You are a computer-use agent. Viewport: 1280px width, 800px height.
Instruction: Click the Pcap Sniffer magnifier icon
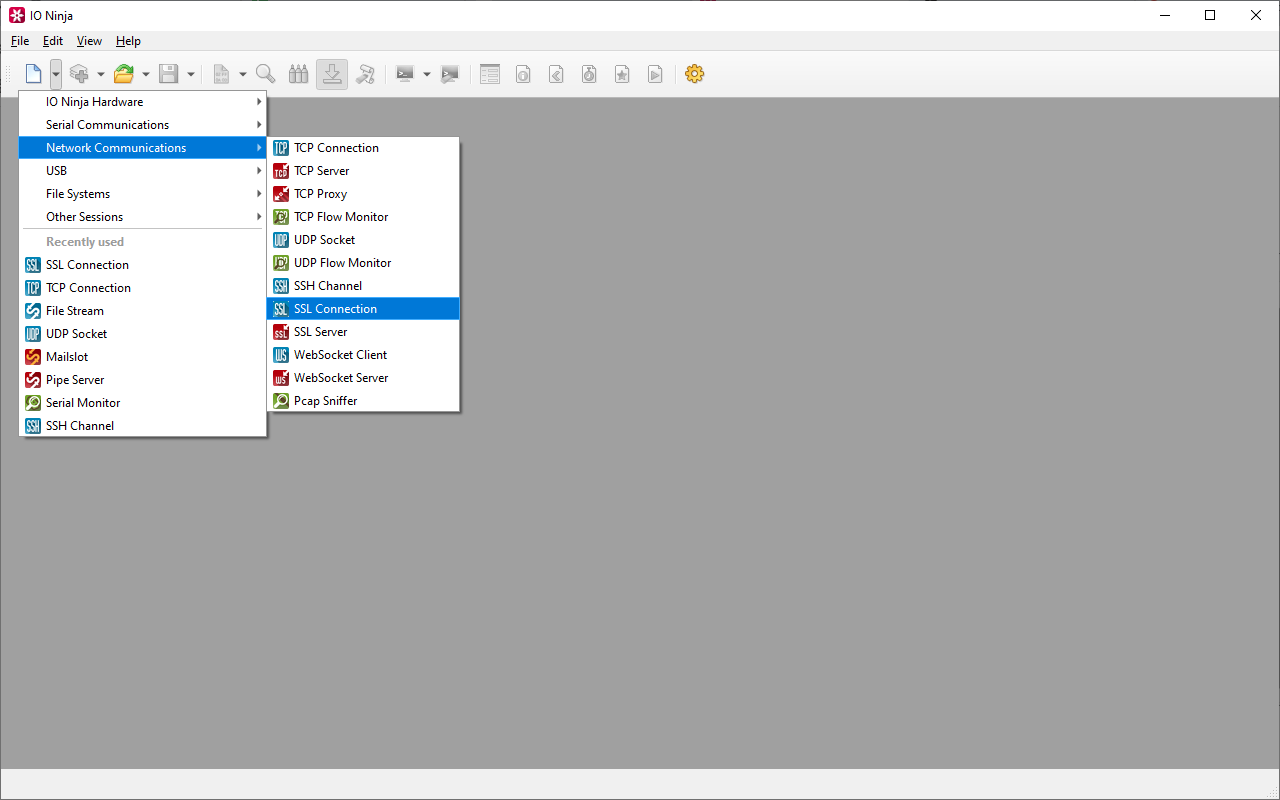281,401
